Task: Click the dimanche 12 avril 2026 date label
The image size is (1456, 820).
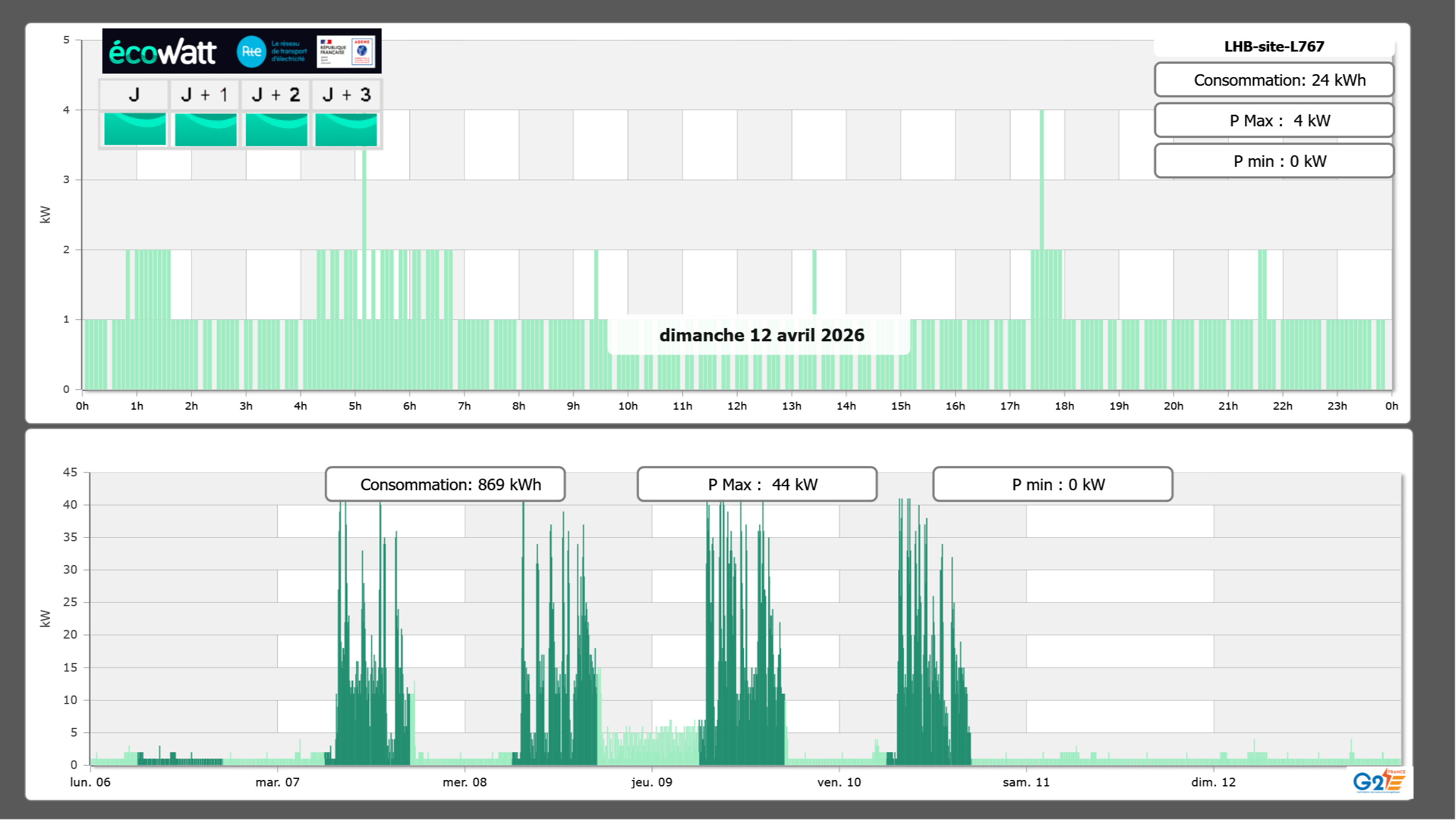Action: click(x=761, y=335)
